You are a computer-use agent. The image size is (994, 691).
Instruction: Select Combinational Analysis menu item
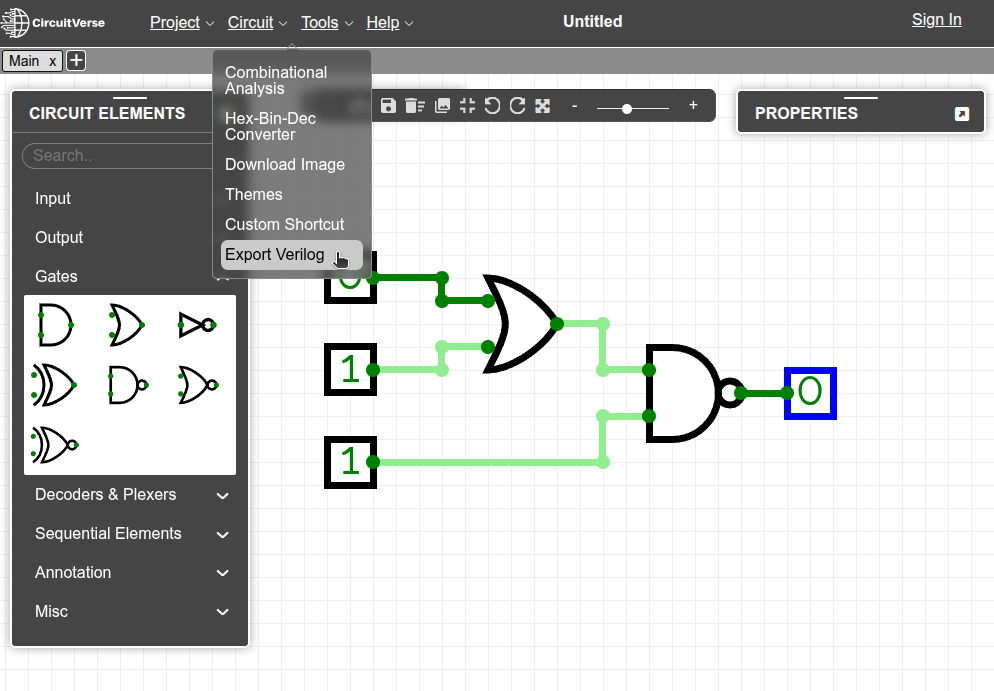click(x=276, y=80)
